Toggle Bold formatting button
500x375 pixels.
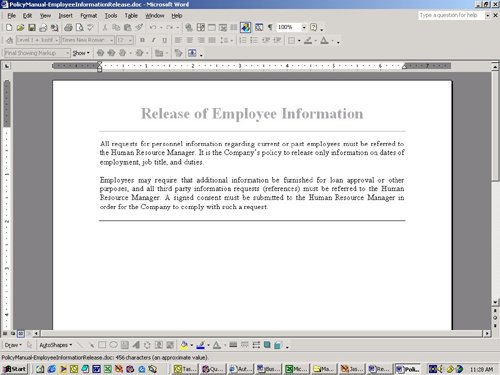[142, 40]
